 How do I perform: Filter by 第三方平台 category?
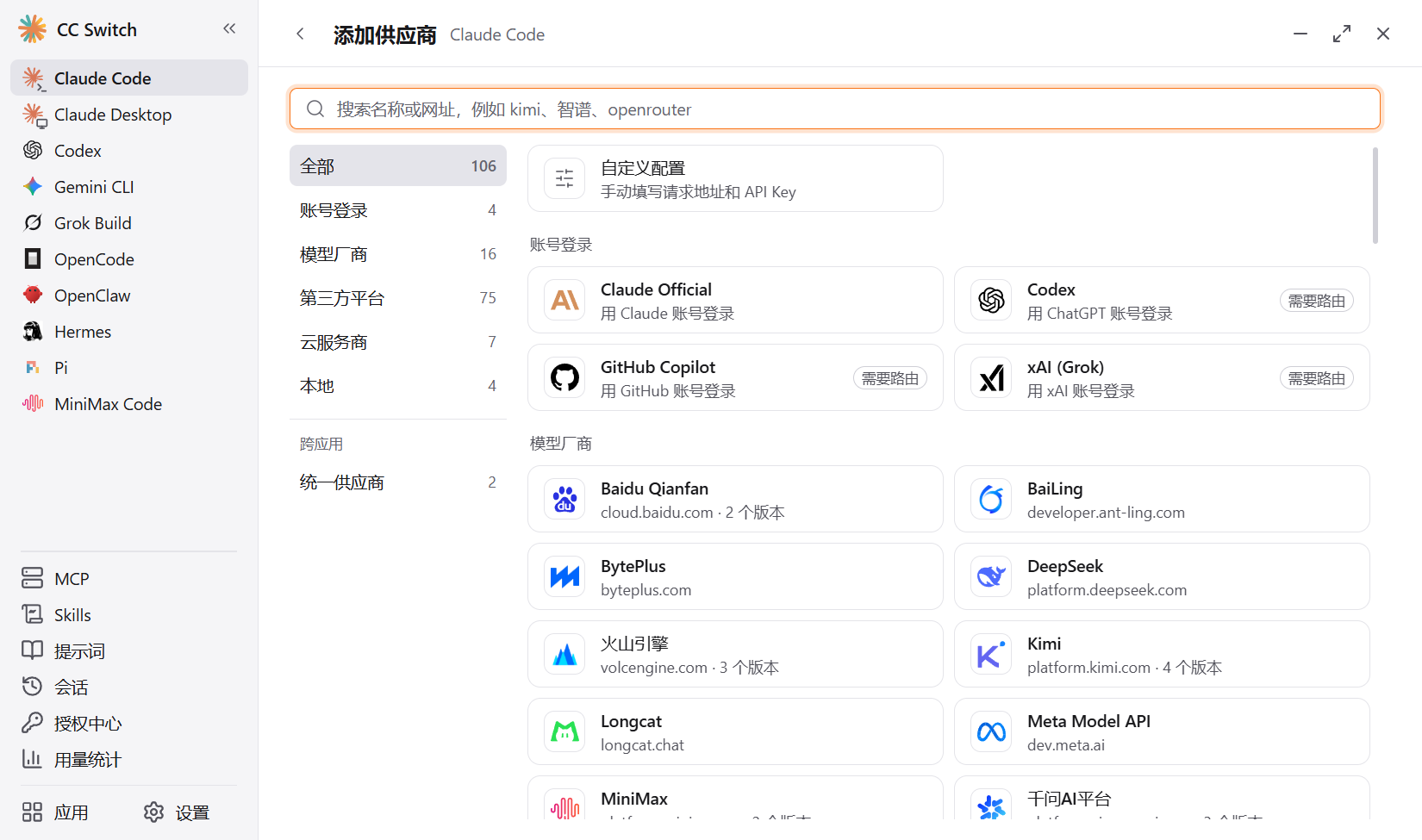398,298
